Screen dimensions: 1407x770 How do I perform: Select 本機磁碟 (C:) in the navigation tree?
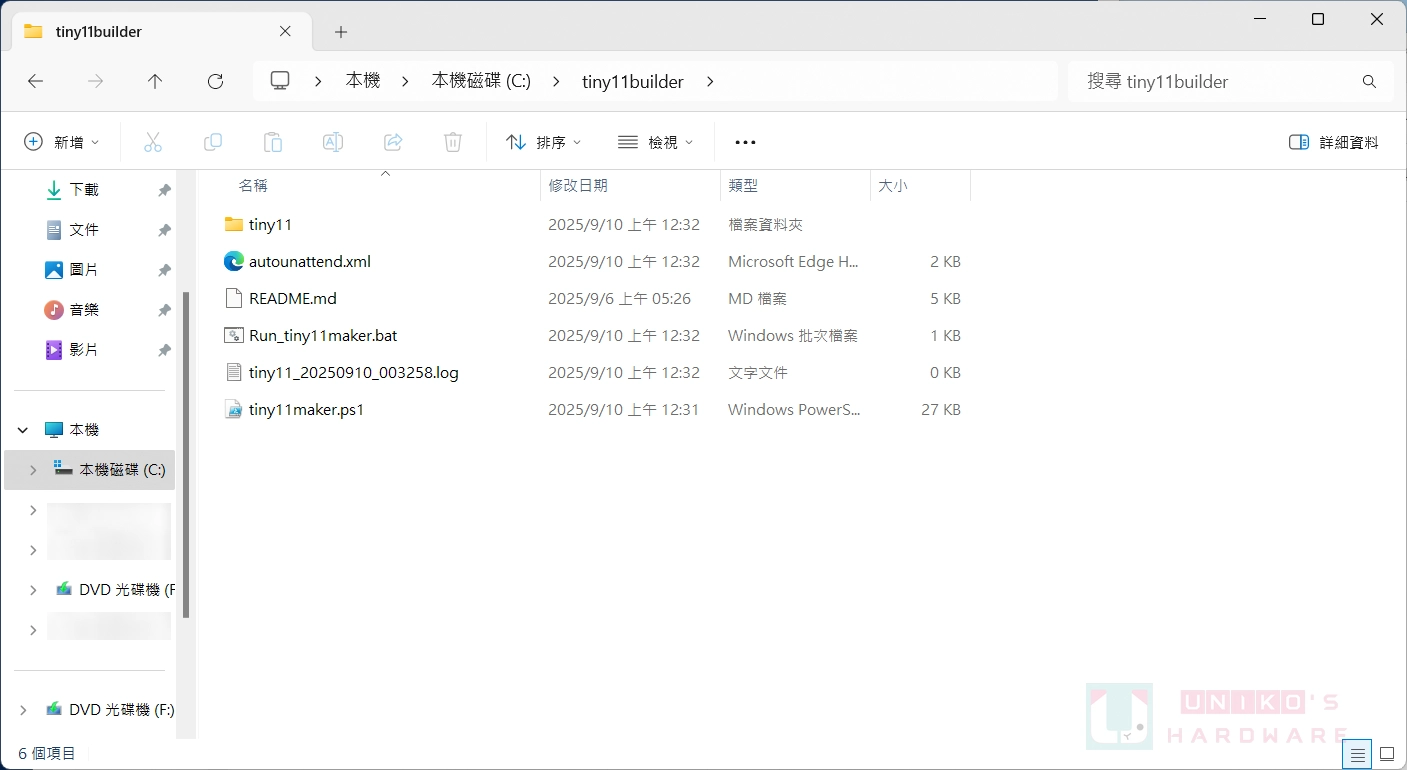[89, 469]
